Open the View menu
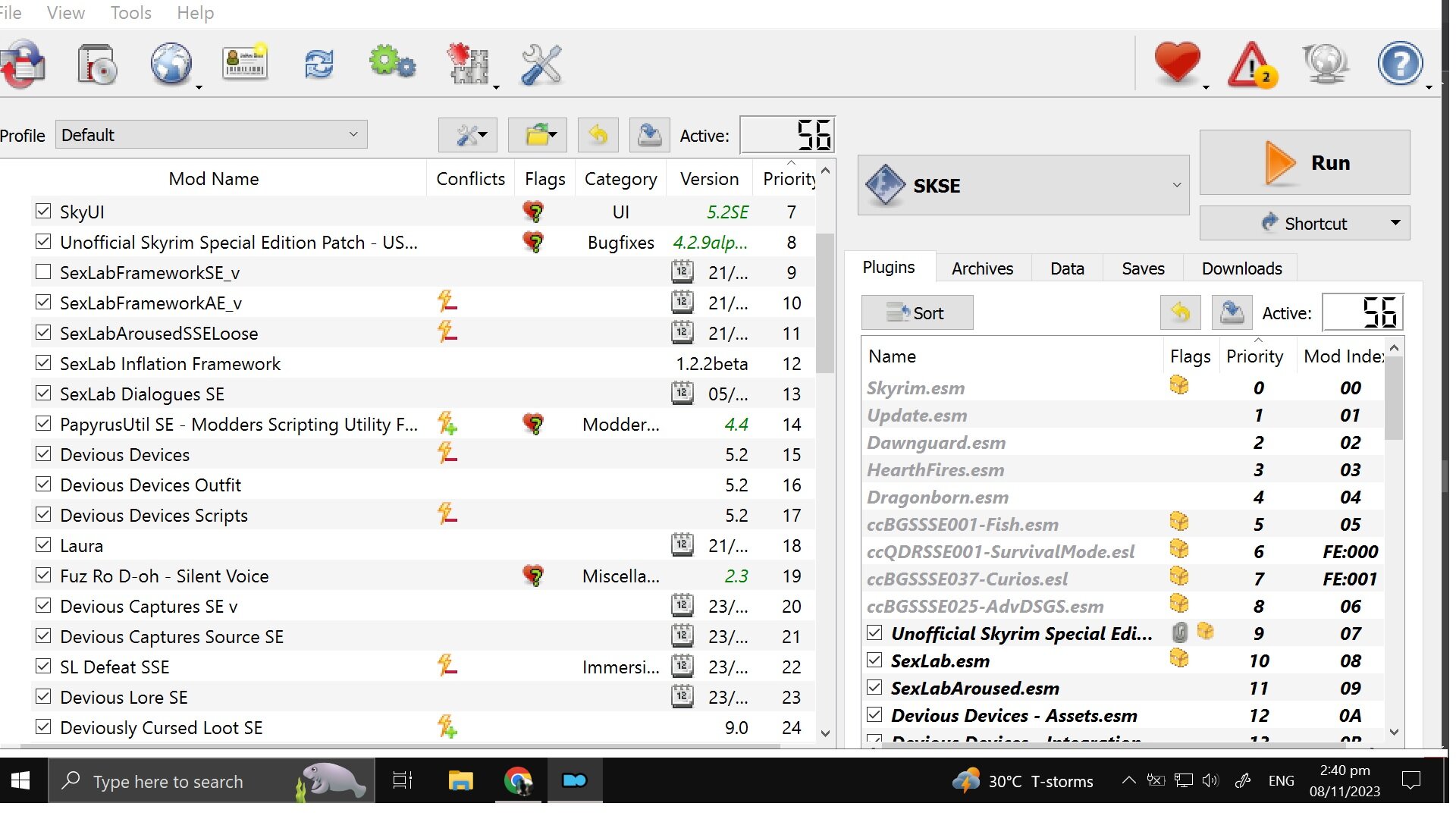Image resolution: width=1456 pixels, height=819 pixels. [x=66, y=13]
